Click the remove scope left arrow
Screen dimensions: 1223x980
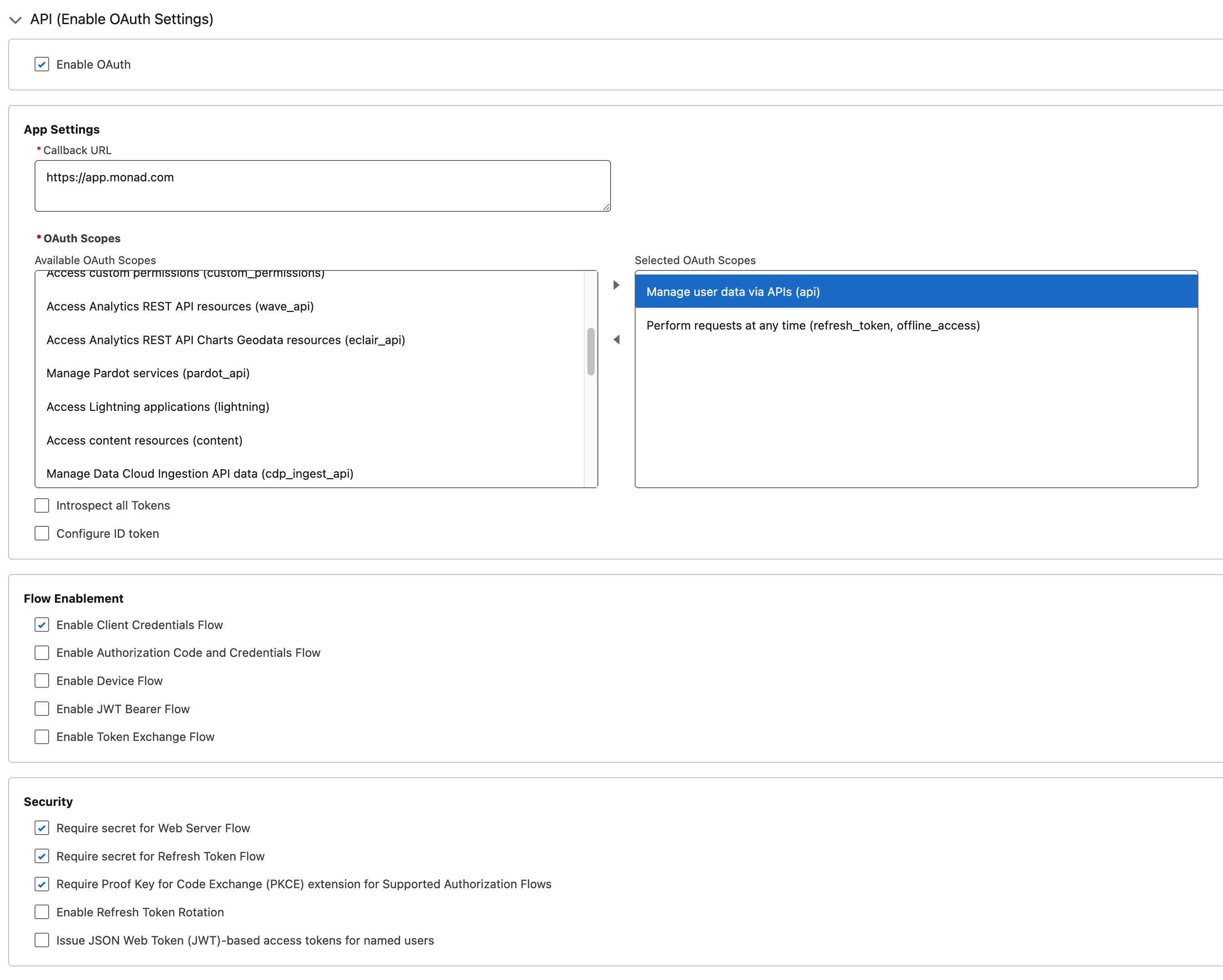616,340
